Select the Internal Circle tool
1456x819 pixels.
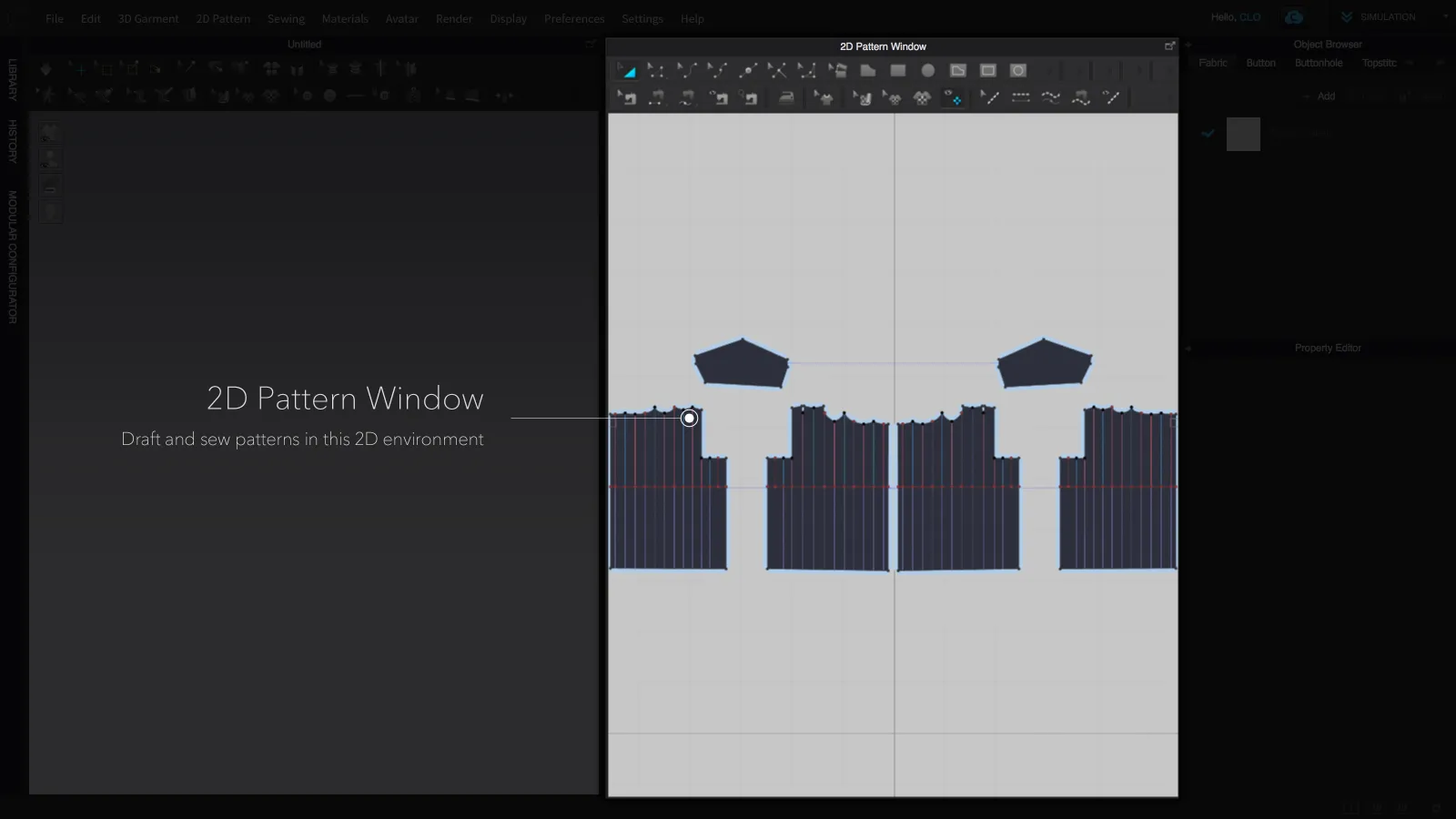(x=1018, y=70)
